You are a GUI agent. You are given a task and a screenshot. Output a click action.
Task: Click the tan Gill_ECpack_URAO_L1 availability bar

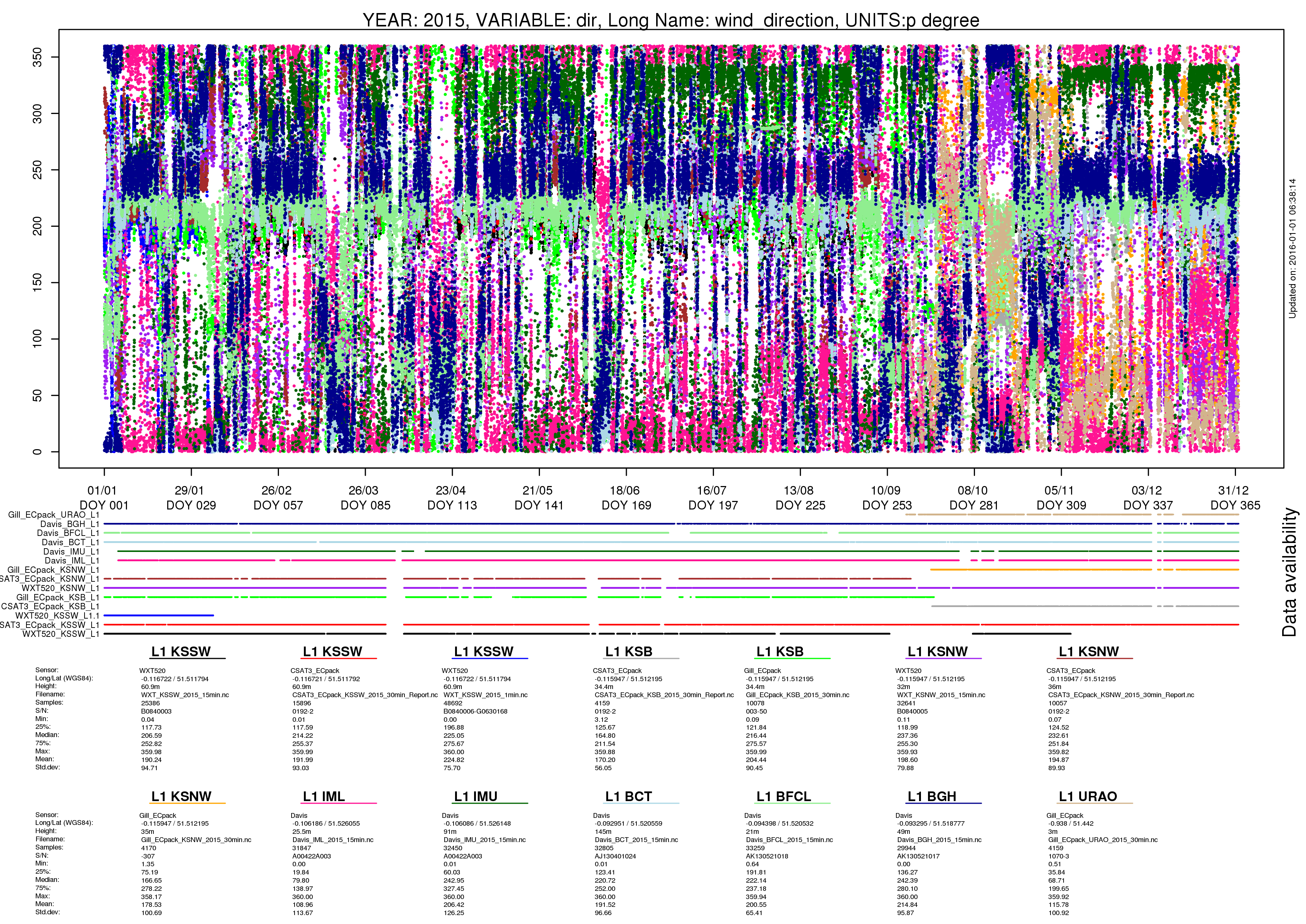click(x=1072, y=514)
